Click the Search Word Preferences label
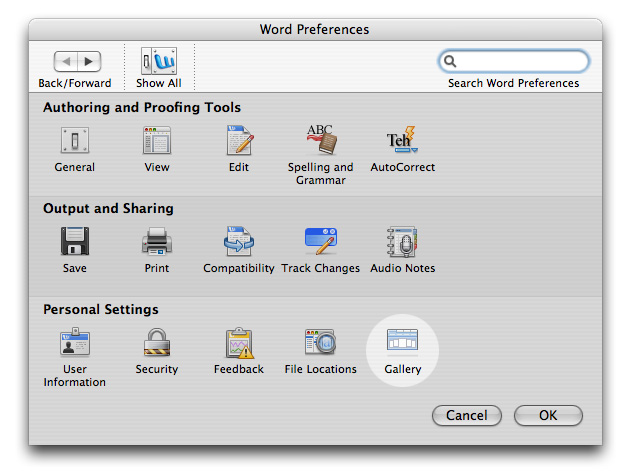Screen dimensions: 625x471 513,83
